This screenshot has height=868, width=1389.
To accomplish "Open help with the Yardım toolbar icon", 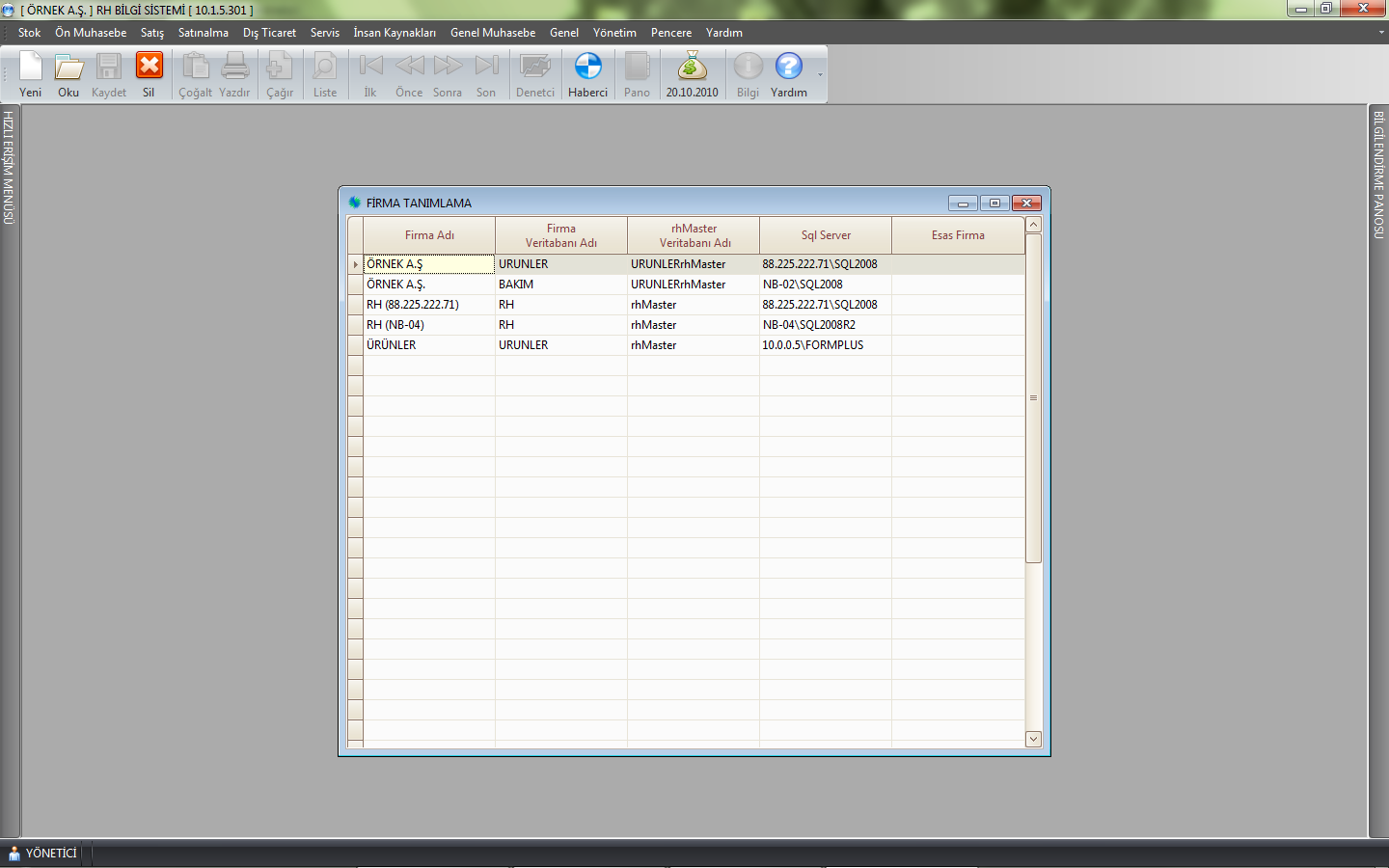I will tap(788, 74).
